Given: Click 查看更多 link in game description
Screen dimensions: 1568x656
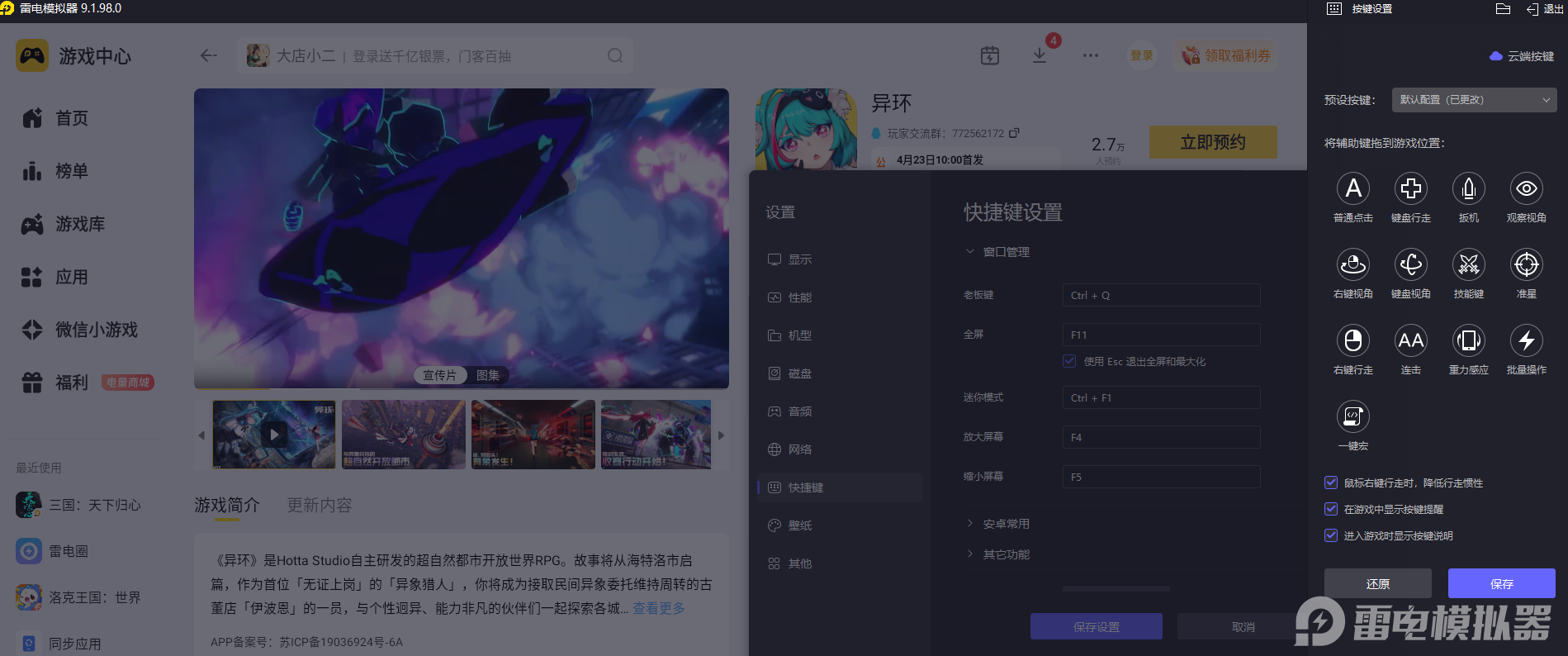Looking at the screenshot, I should click(x=659, y=608).
